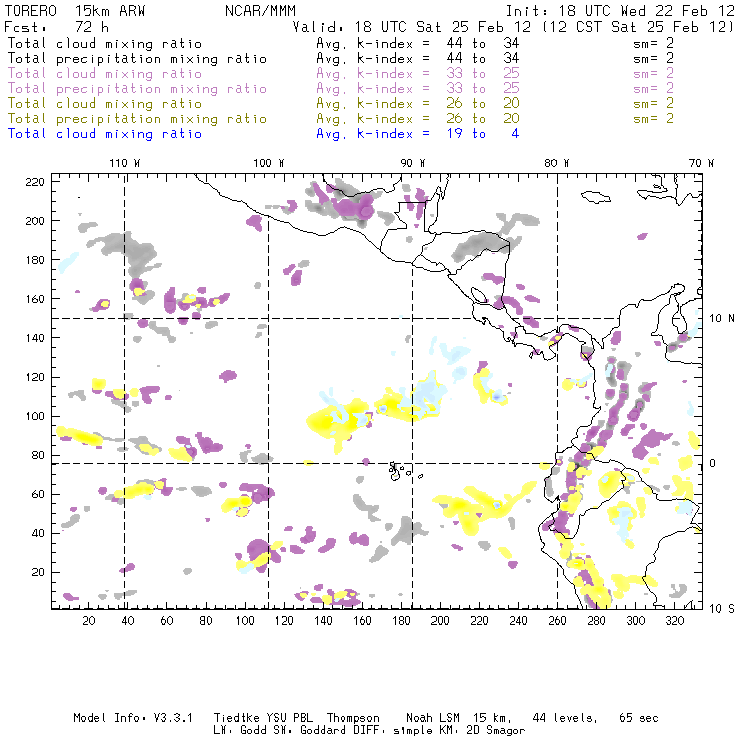This screenshot has height=740, width=740.
Task: Click '80' on the bottom axis
Action: [x=206, y=621]
